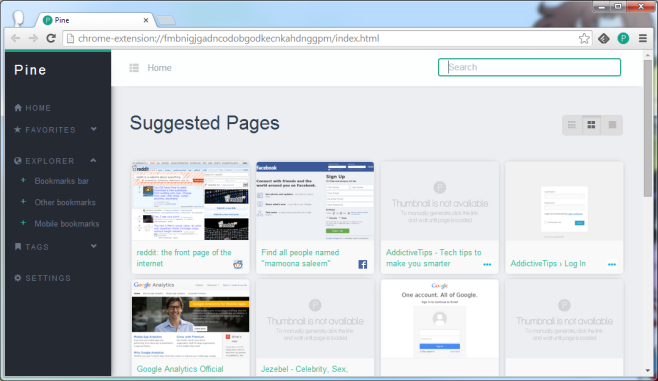Click the reddit alien favicon
658x381 pixels.
[x=238, y=264]
